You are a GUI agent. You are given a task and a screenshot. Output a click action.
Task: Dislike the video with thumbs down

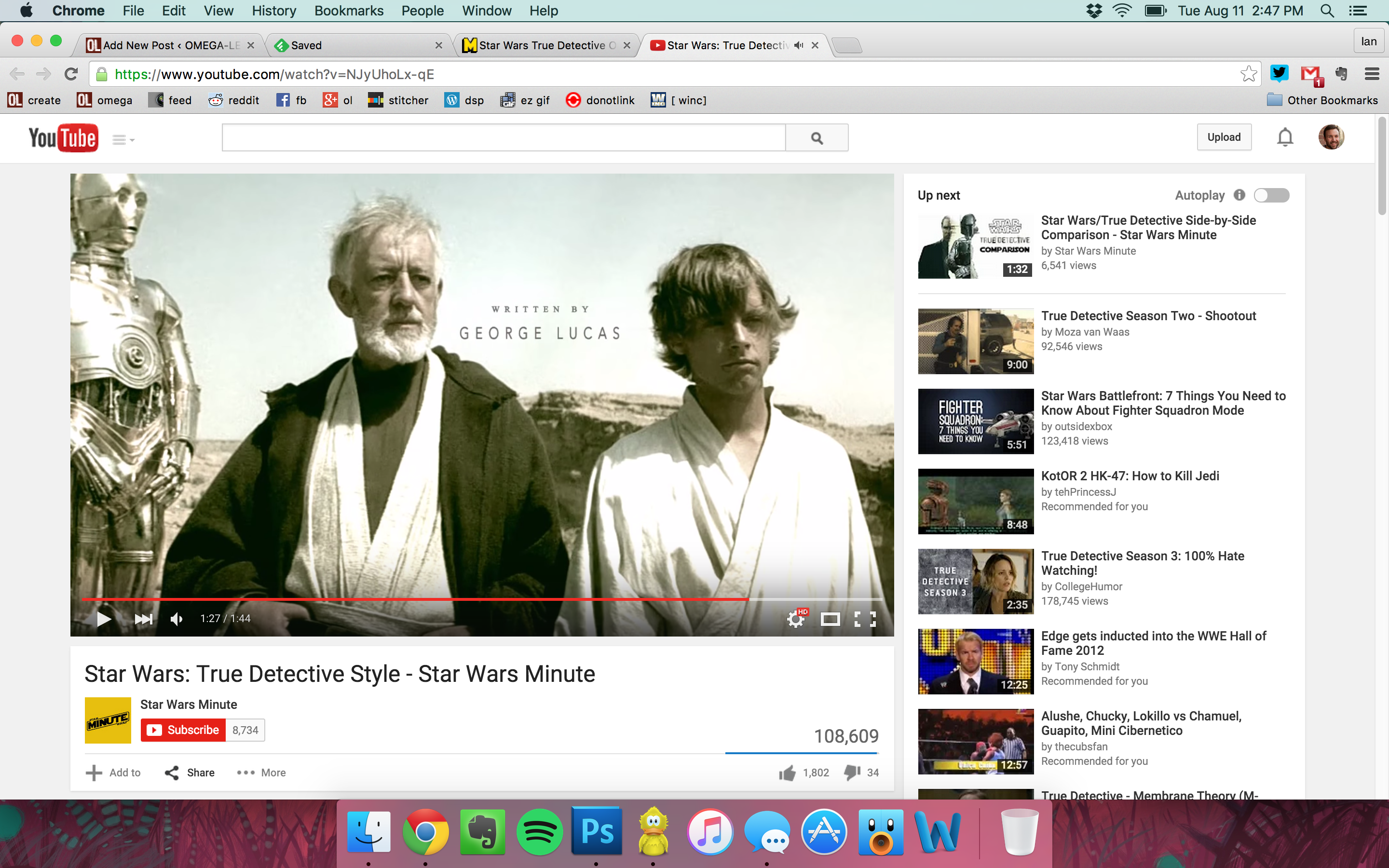[852, 773]
